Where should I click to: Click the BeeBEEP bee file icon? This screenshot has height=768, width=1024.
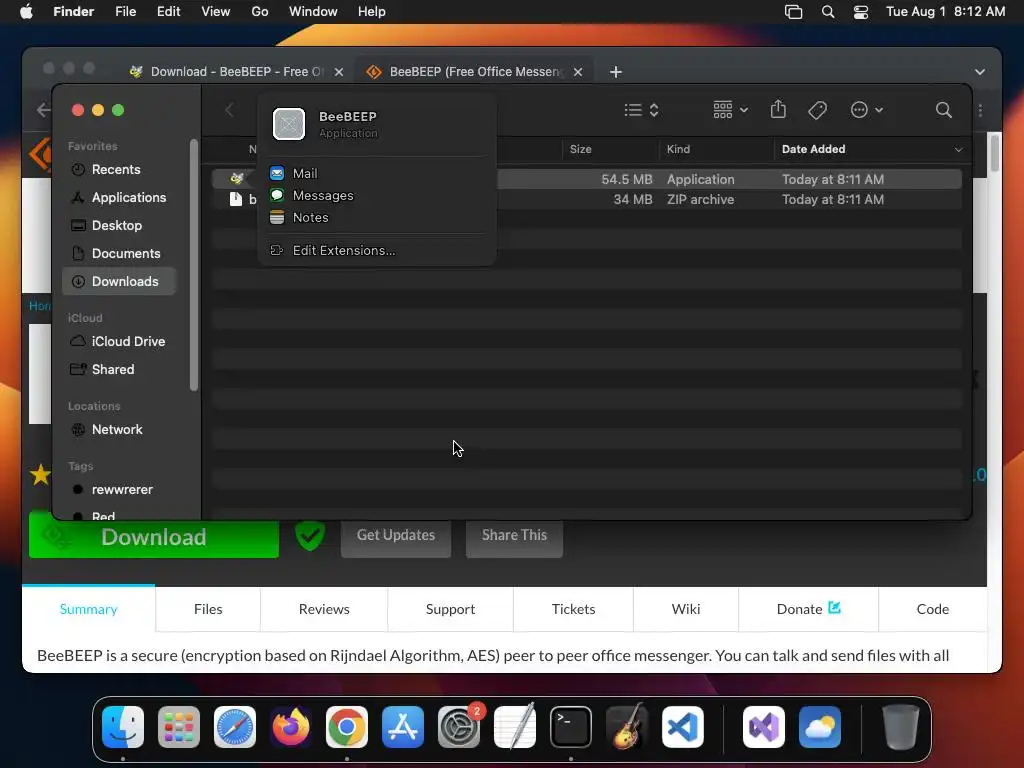[x=236, y=178]
